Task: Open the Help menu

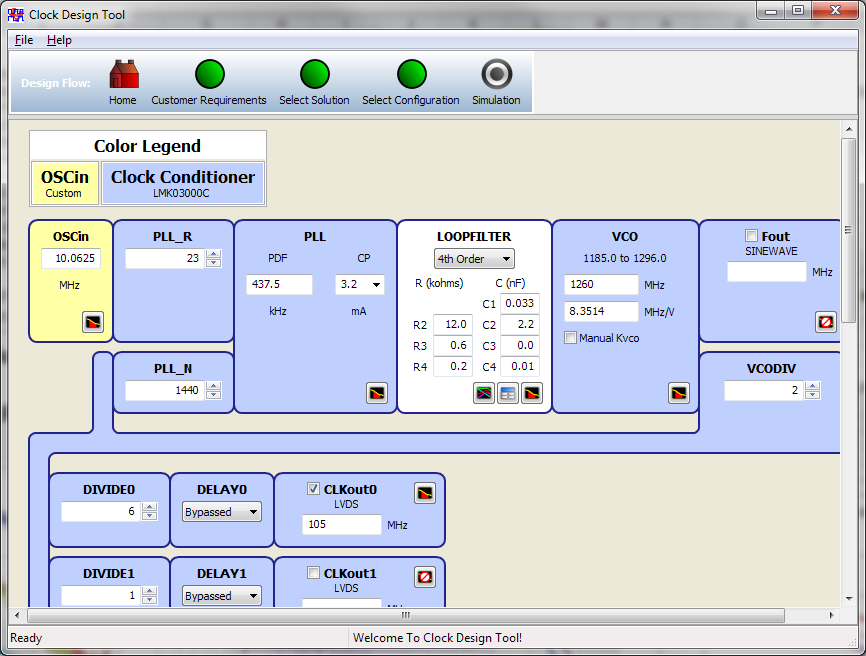Action: 58,39
